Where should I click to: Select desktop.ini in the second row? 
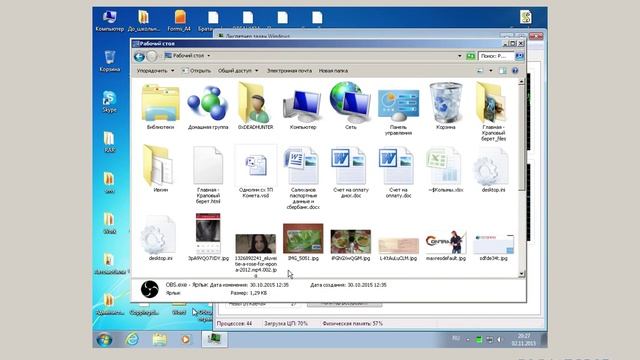(x=493, y=169)
